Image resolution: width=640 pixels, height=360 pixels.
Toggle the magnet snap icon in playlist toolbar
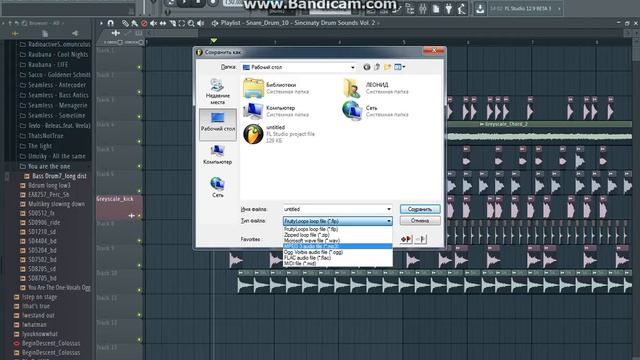(x=111, y=23)
